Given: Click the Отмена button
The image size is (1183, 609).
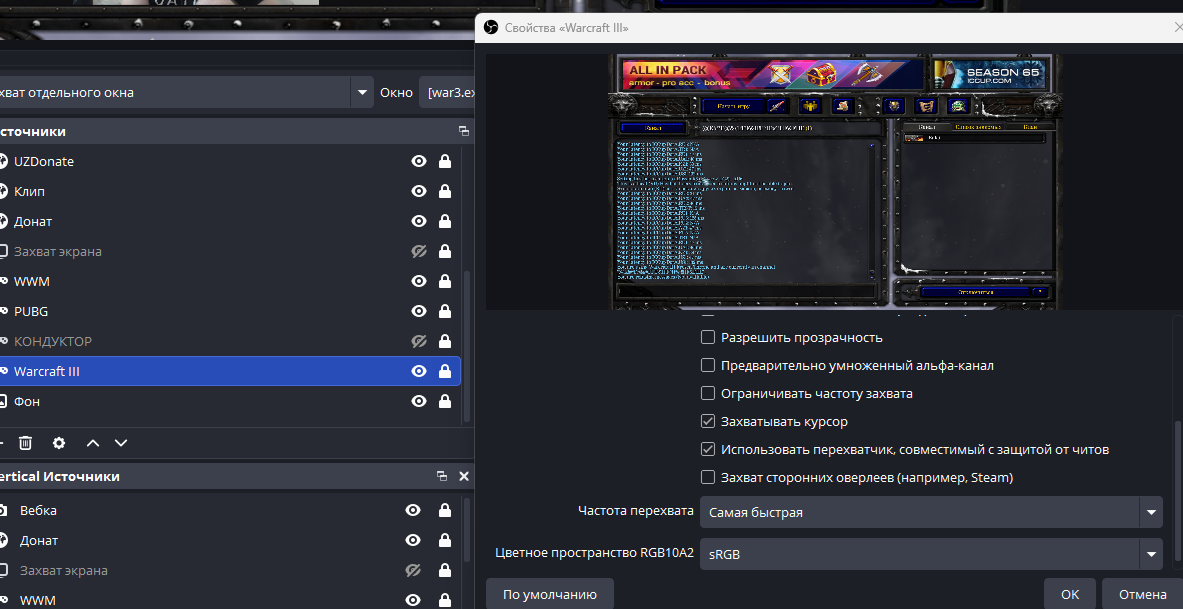Looking at the screenshot, I should 1142,595.
